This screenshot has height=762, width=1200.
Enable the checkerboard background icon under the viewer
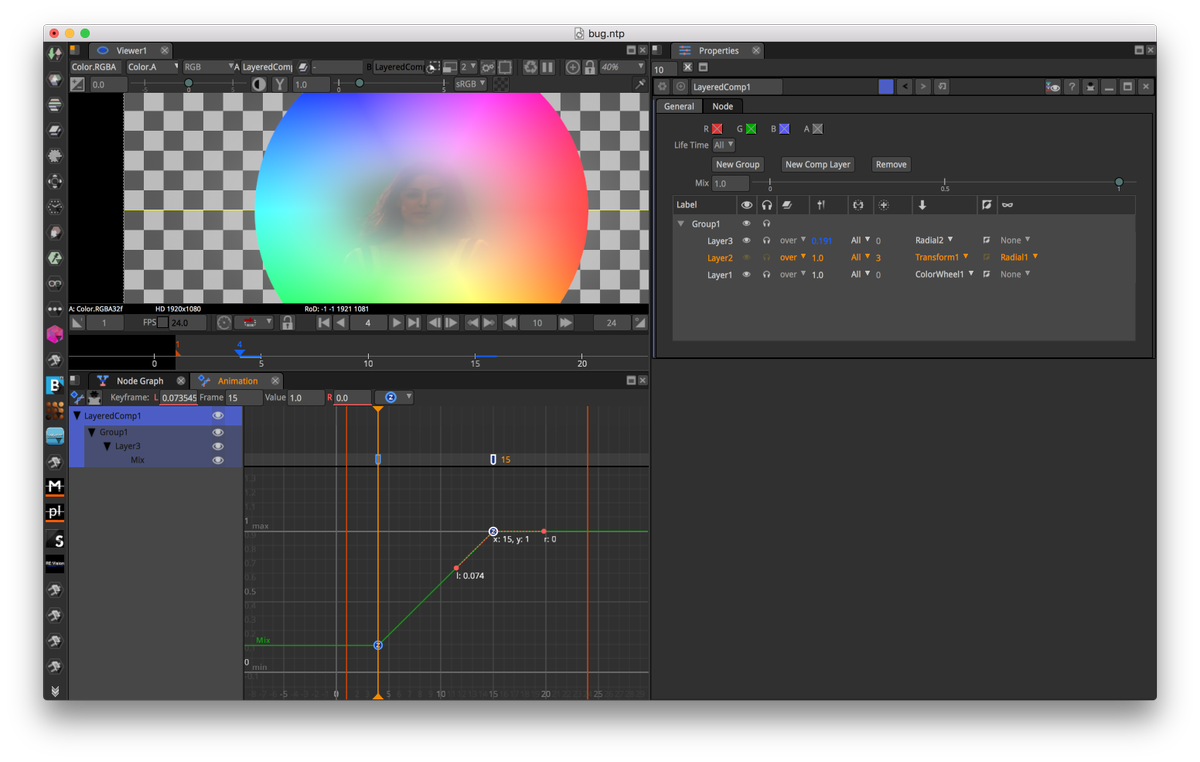(x=500, y=83)
